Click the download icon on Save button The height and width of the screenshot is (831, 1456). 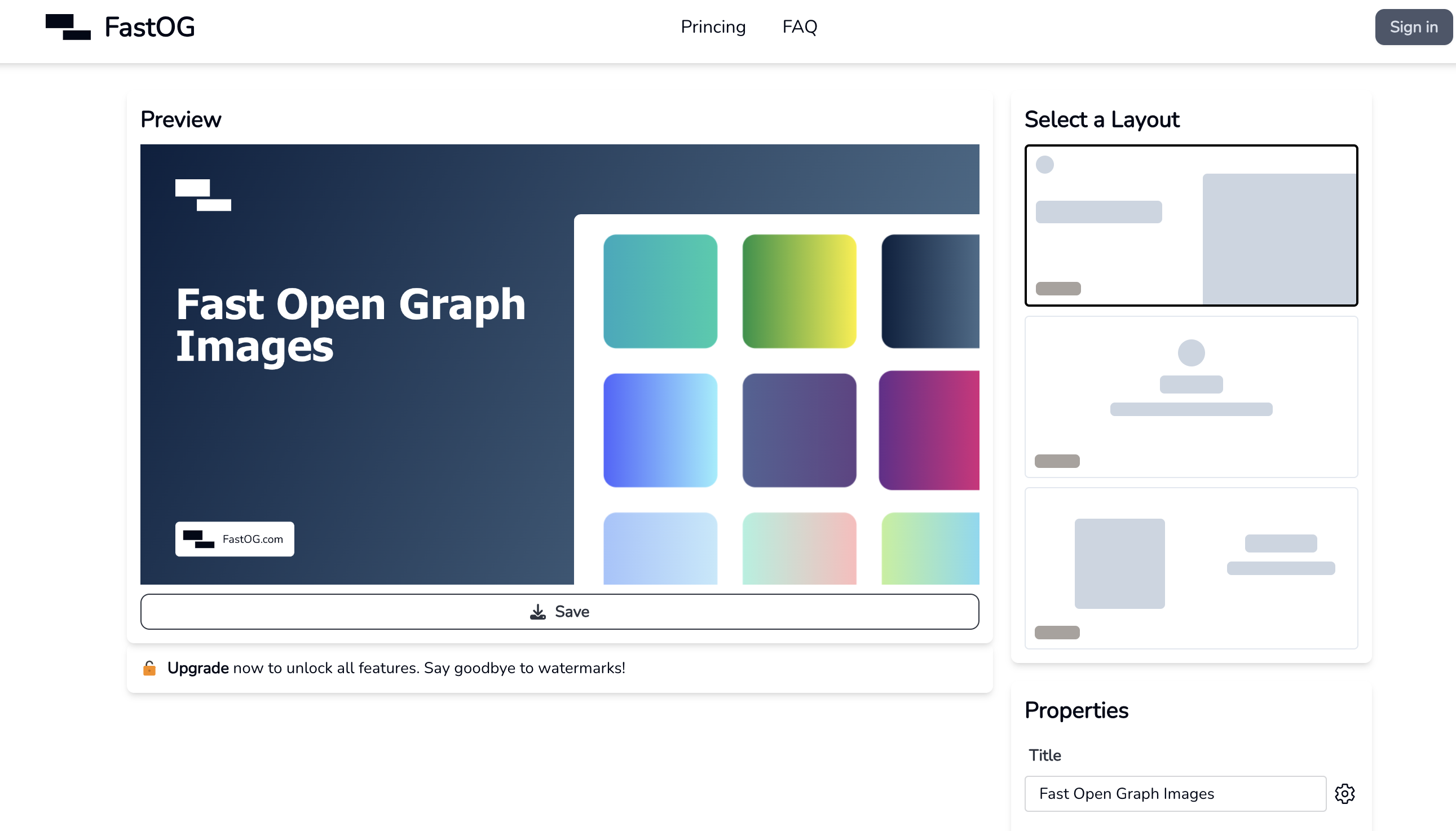(x=537, y=612)
